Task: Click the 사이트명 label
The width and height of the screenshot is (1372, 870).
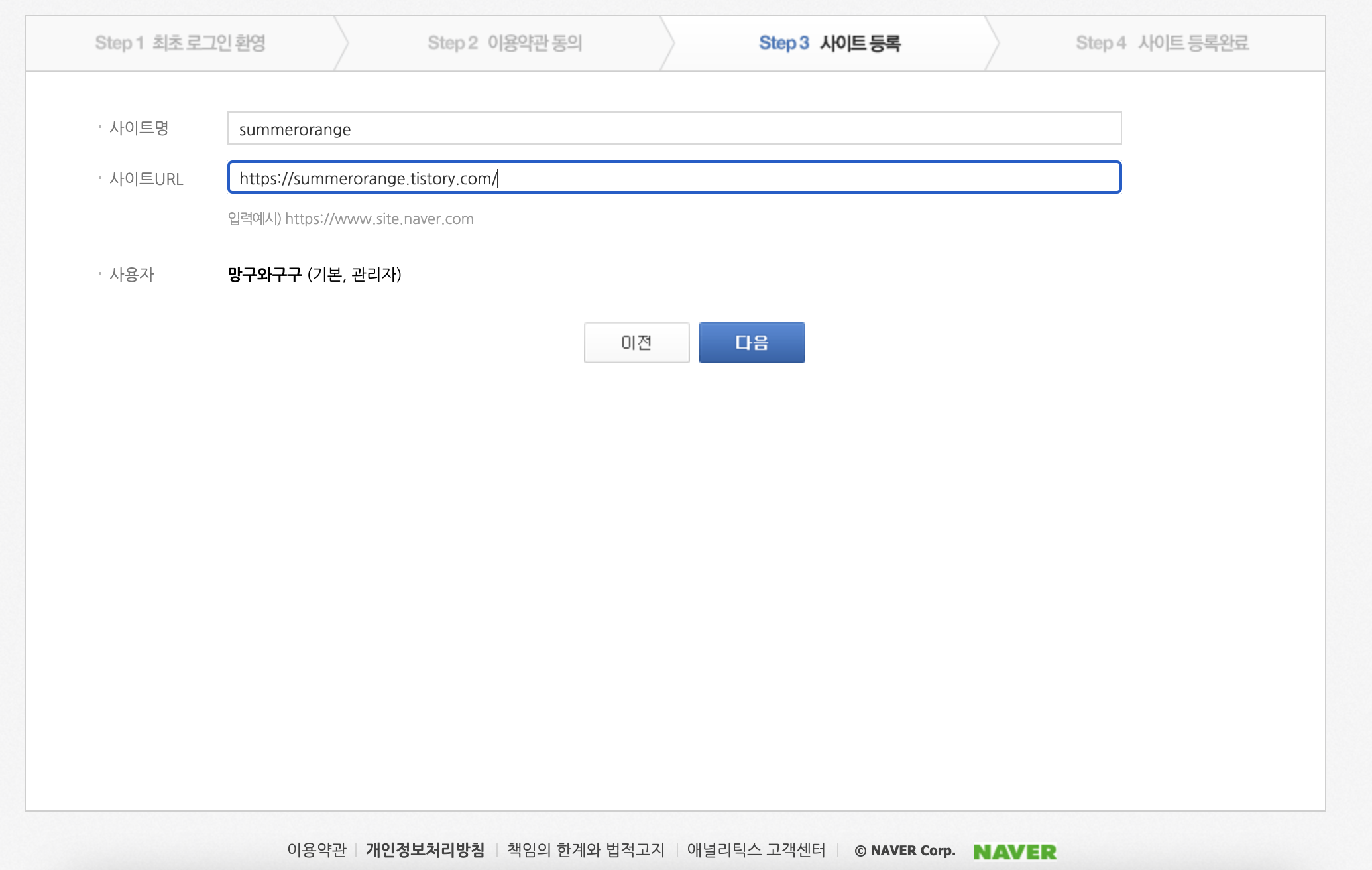Action: [139, 127]
